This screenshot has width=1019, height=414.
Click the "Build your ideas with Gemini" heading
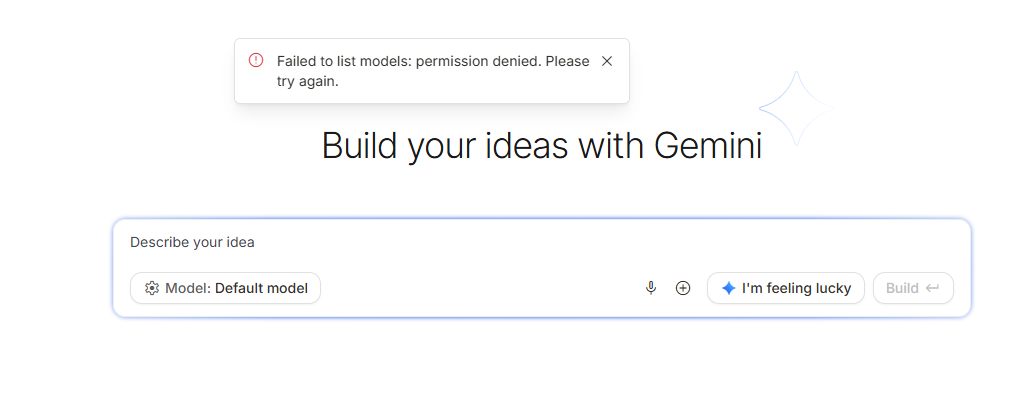[541, 146]
